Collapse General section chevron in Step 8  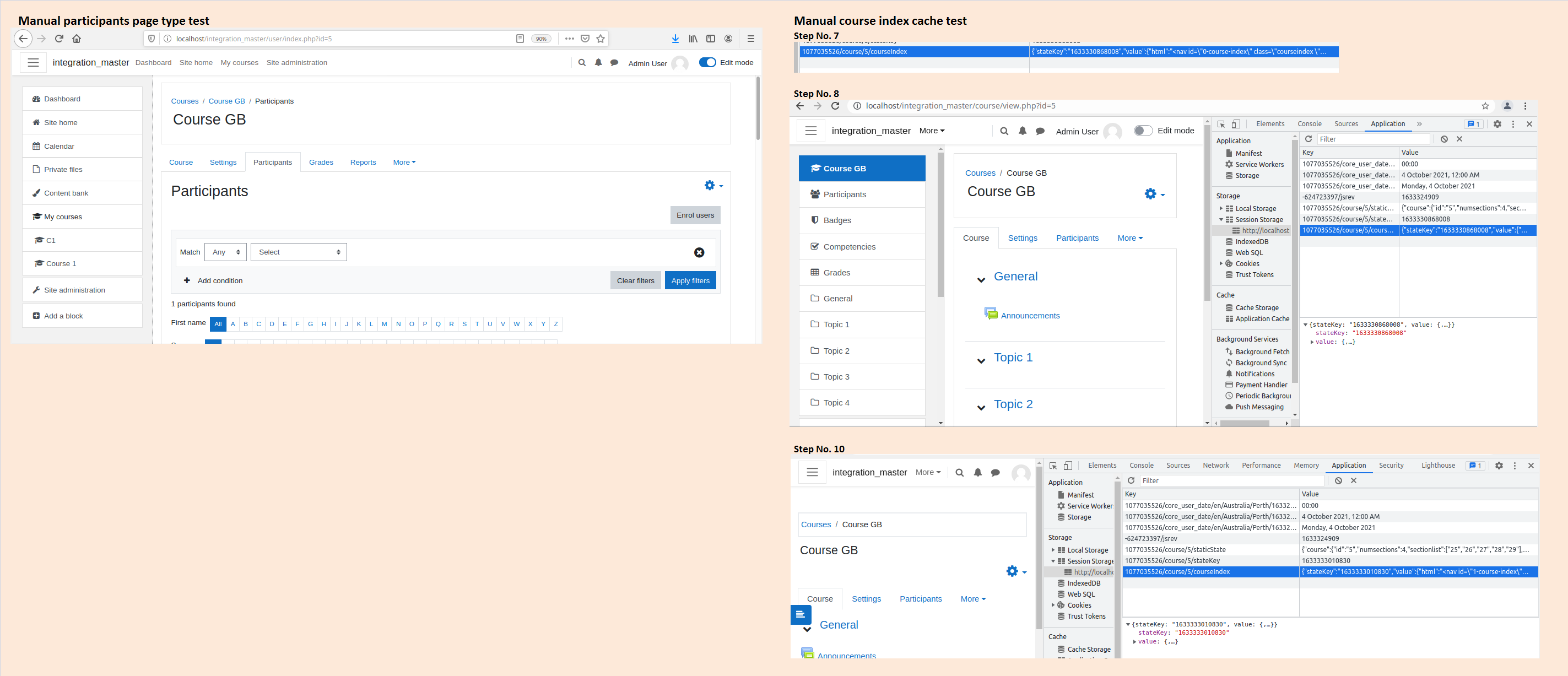981,280
